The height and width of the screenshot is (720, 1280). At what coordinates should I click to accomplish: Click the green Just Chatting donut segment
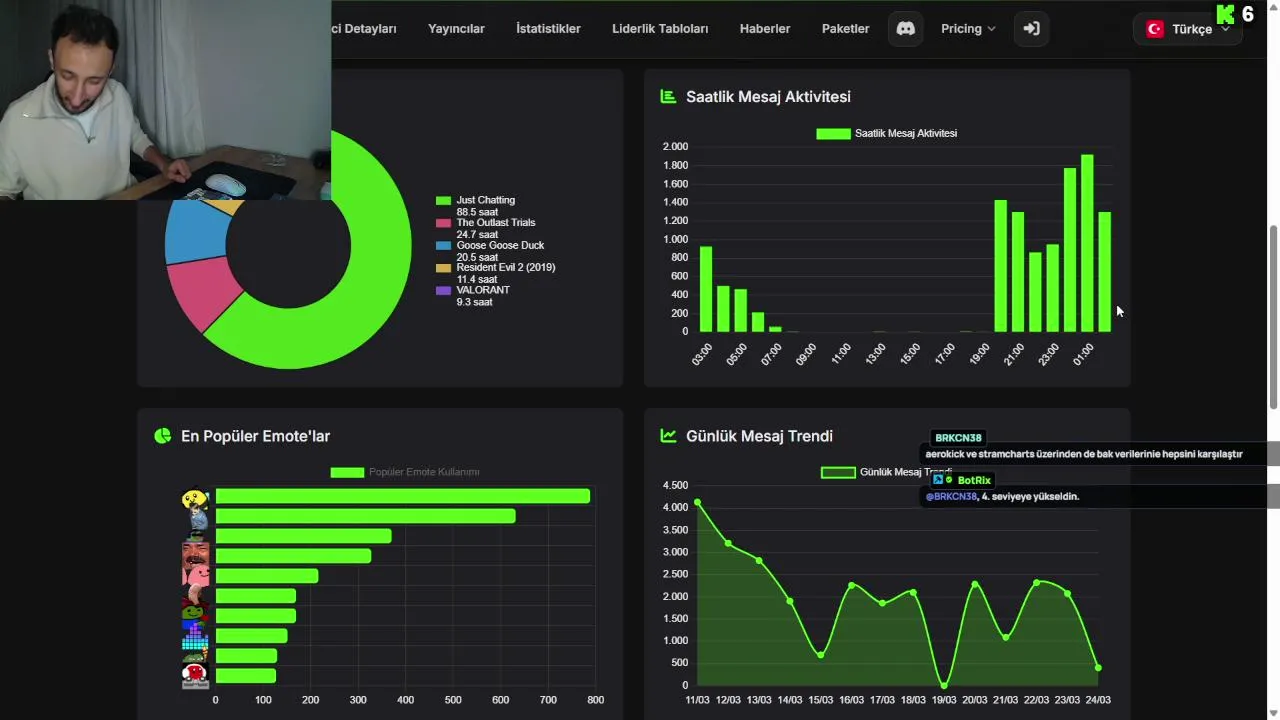[x=380, y=250]
